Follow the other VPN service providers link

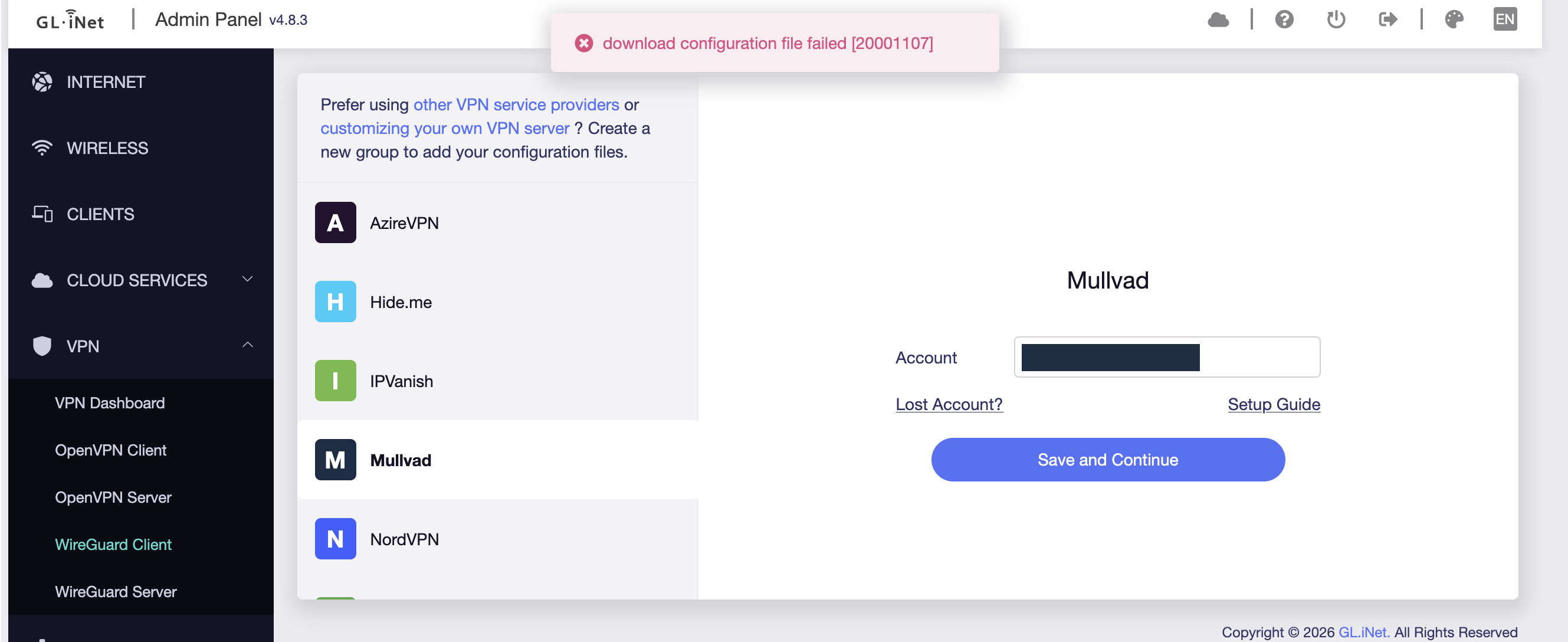(x=516, y=105)
